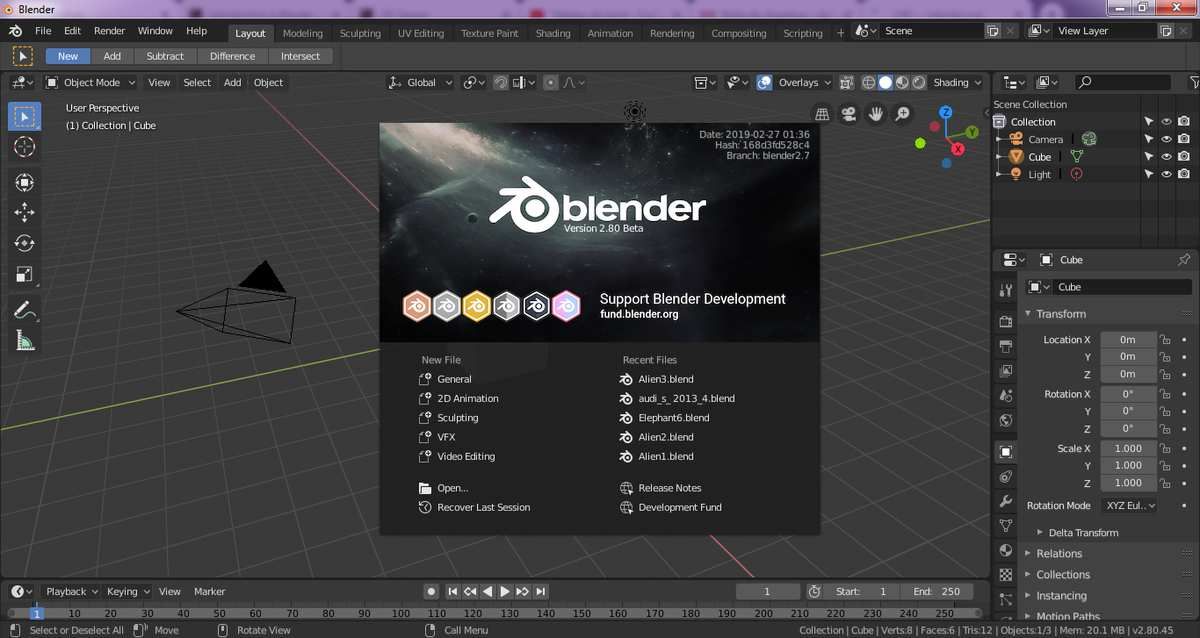Open the Object properties tab icon

(x=1006, y=452)
